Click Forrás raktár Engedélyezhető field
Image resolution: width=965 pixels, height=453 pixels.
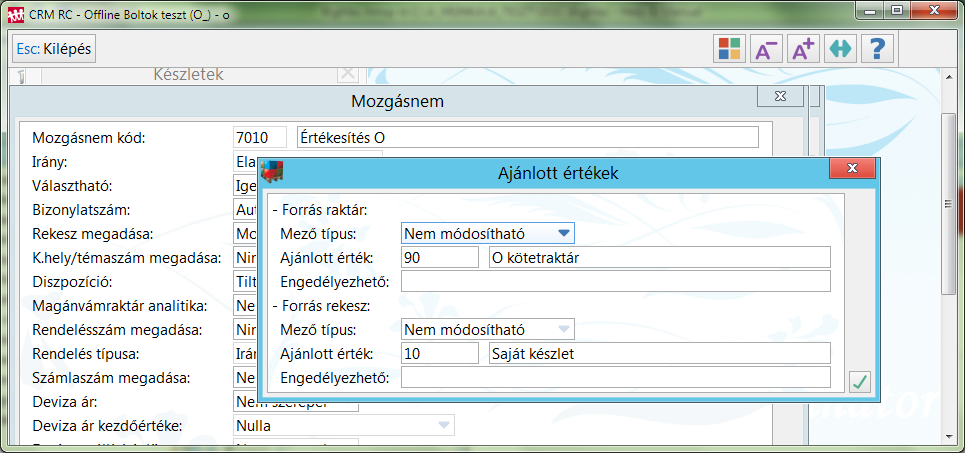(x=615, y=281)
